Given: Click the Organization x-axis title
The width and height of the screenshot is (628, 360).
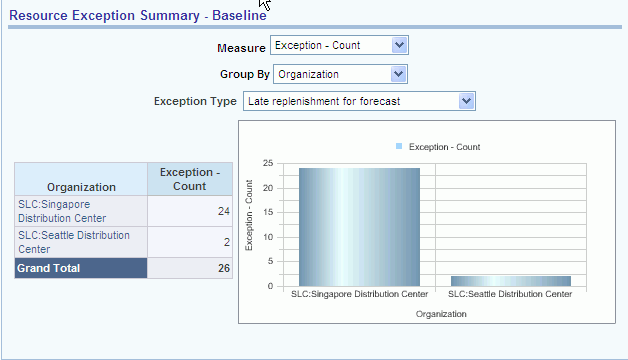Looking at the screenshot, I should click(x=441, y=314).
